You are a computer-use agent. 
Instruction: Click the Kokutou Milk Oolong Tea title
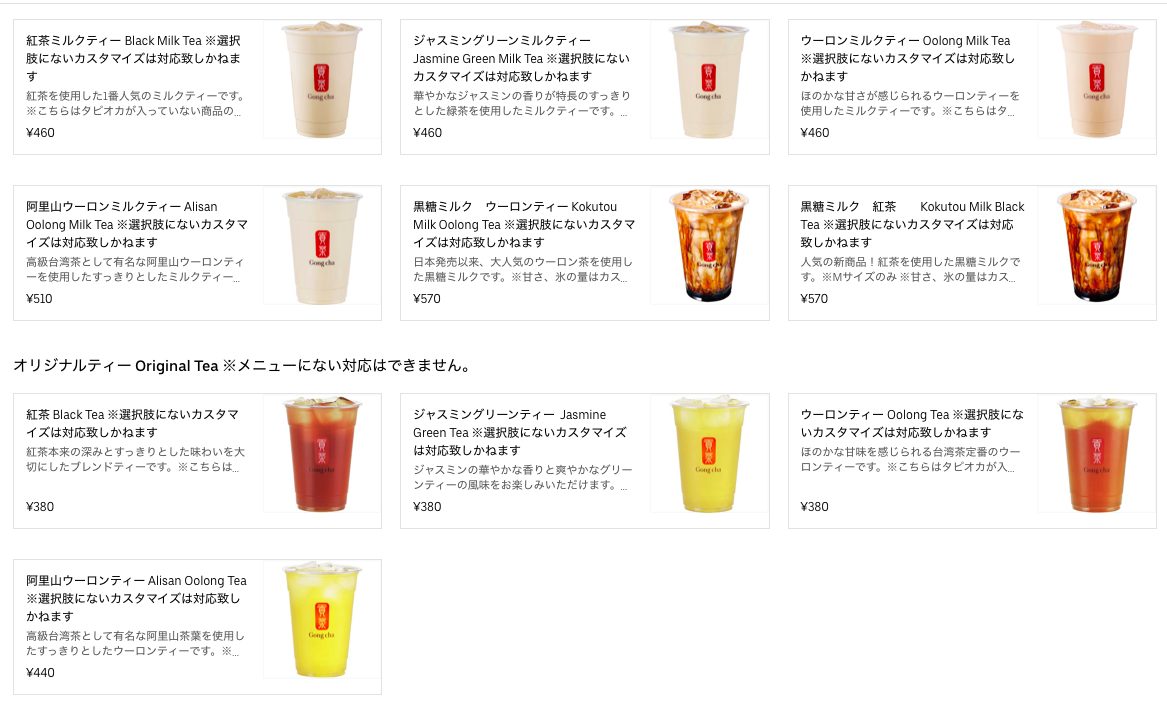(x=524, y=224)
